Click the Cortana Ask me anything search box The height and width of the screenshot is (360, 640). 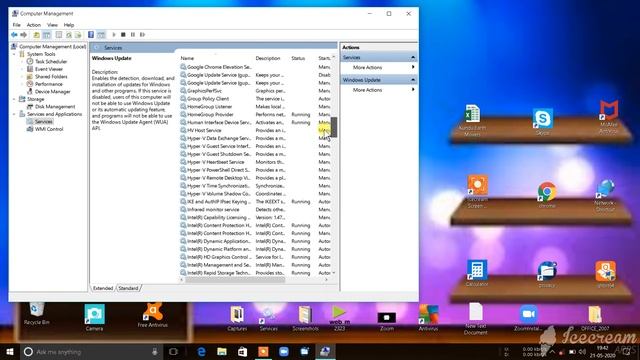coord(92,351)
